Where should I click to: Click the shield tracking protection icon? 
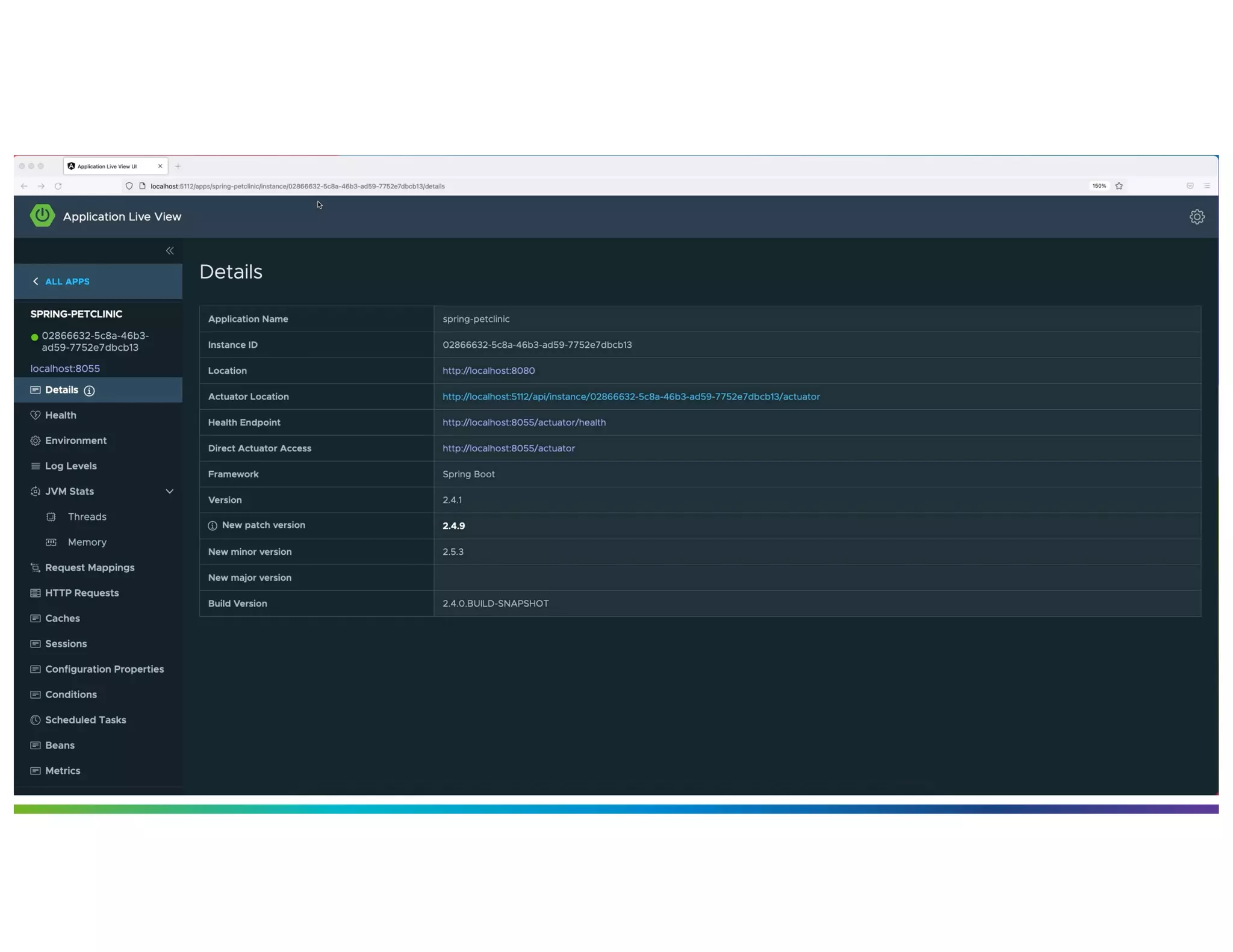[x=129, y=186]
